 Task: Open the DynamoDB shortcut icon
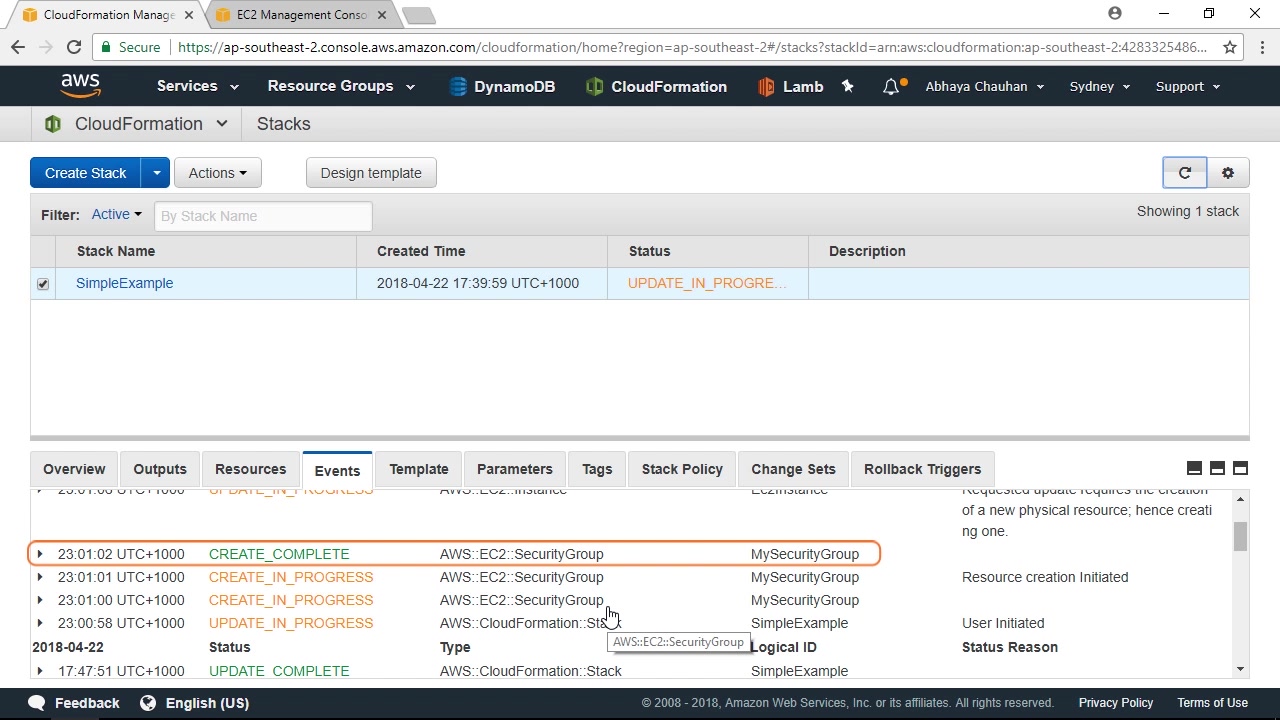coord(458,87)
